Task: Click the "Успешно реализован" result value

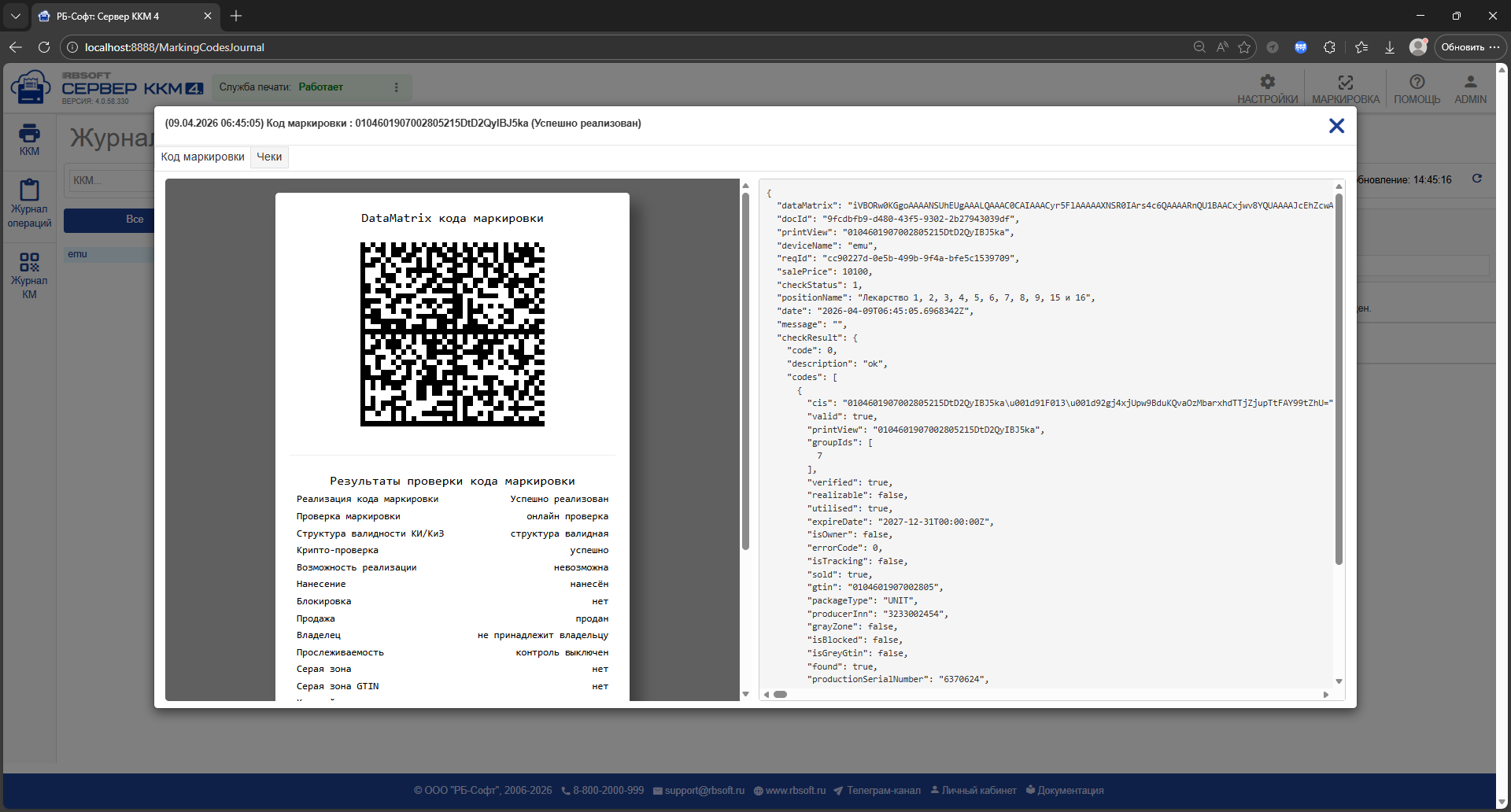Action: pos(559,499)
